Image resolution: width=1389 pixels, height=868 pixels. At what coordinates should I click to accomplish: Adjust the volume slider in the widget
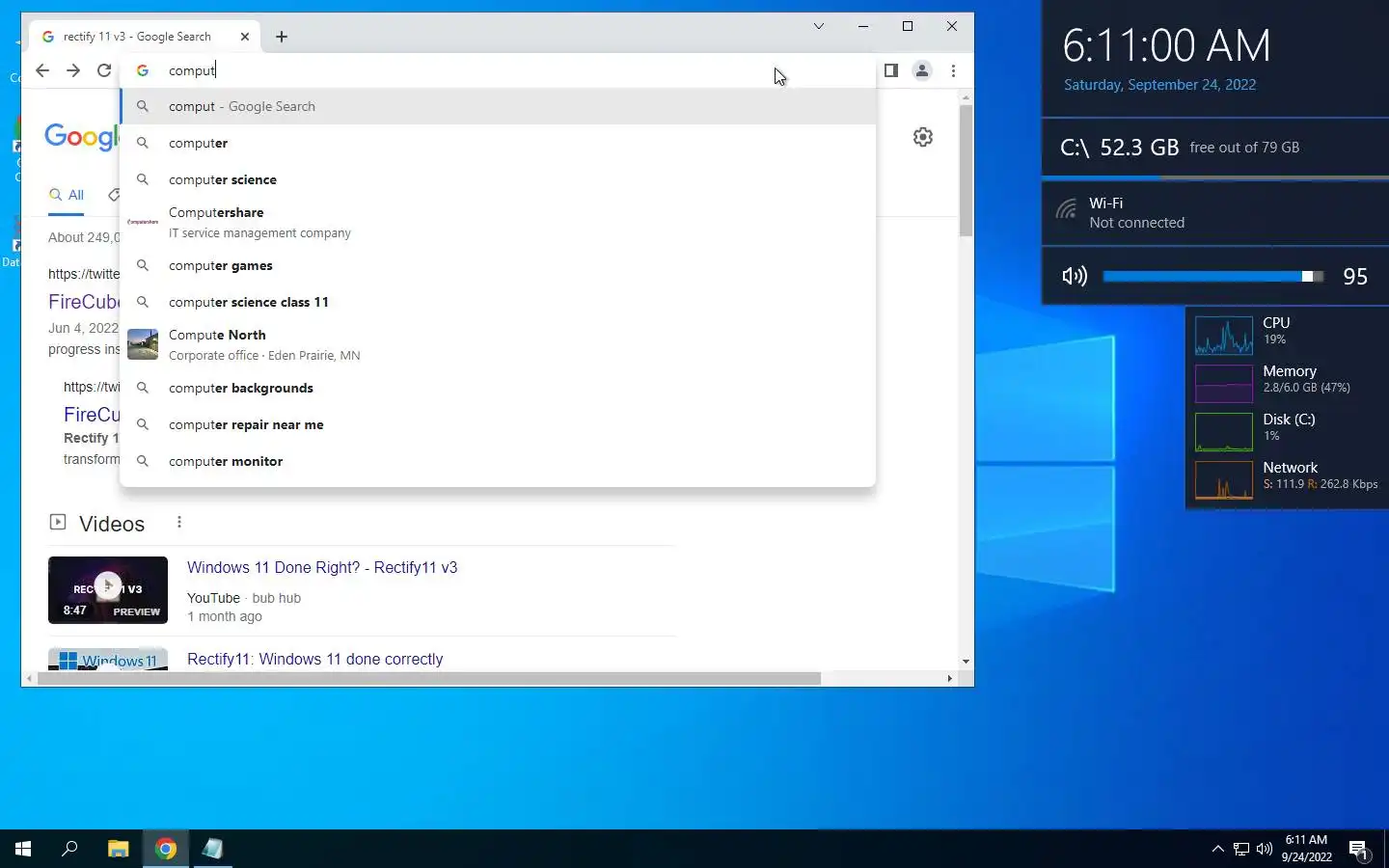click(1212, 277)
